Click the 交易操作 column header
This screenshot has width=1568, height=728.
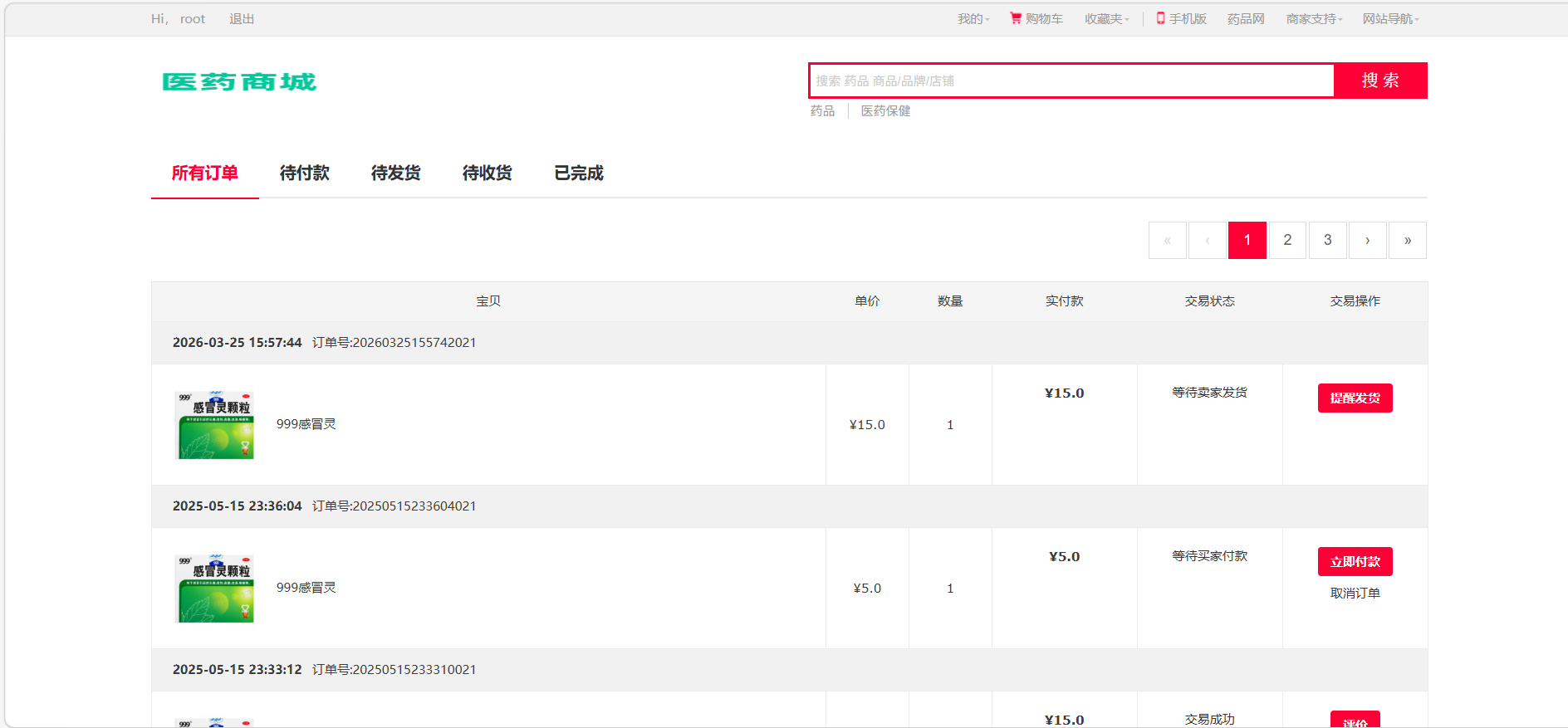pos(1355,301)
